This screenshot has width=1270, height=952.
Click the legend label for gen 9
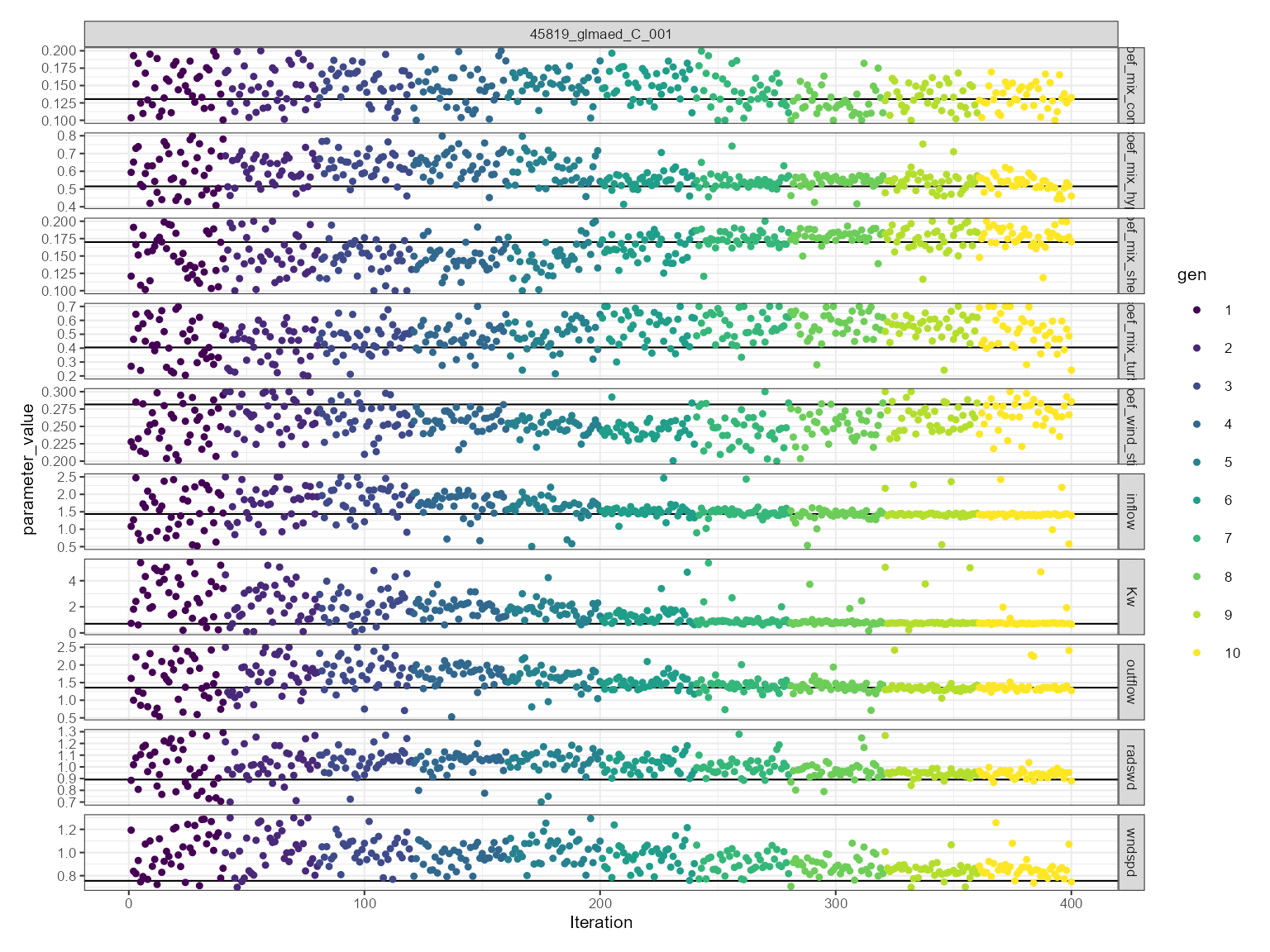pyautogui.click(x=1228, y=615)
